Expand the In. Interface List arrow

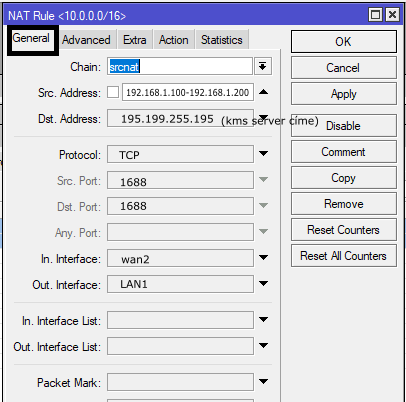click(x=263, y=319)
